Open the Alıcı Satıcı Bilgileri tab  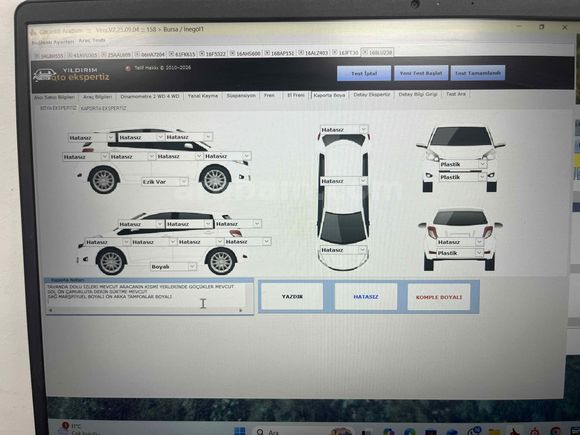[54, 97]
